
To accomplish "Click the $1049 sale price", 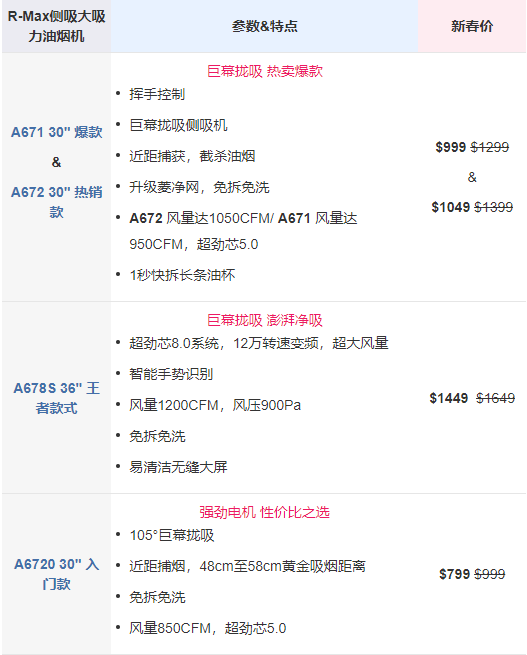I will pyautogui.click(x=451, y=207).
